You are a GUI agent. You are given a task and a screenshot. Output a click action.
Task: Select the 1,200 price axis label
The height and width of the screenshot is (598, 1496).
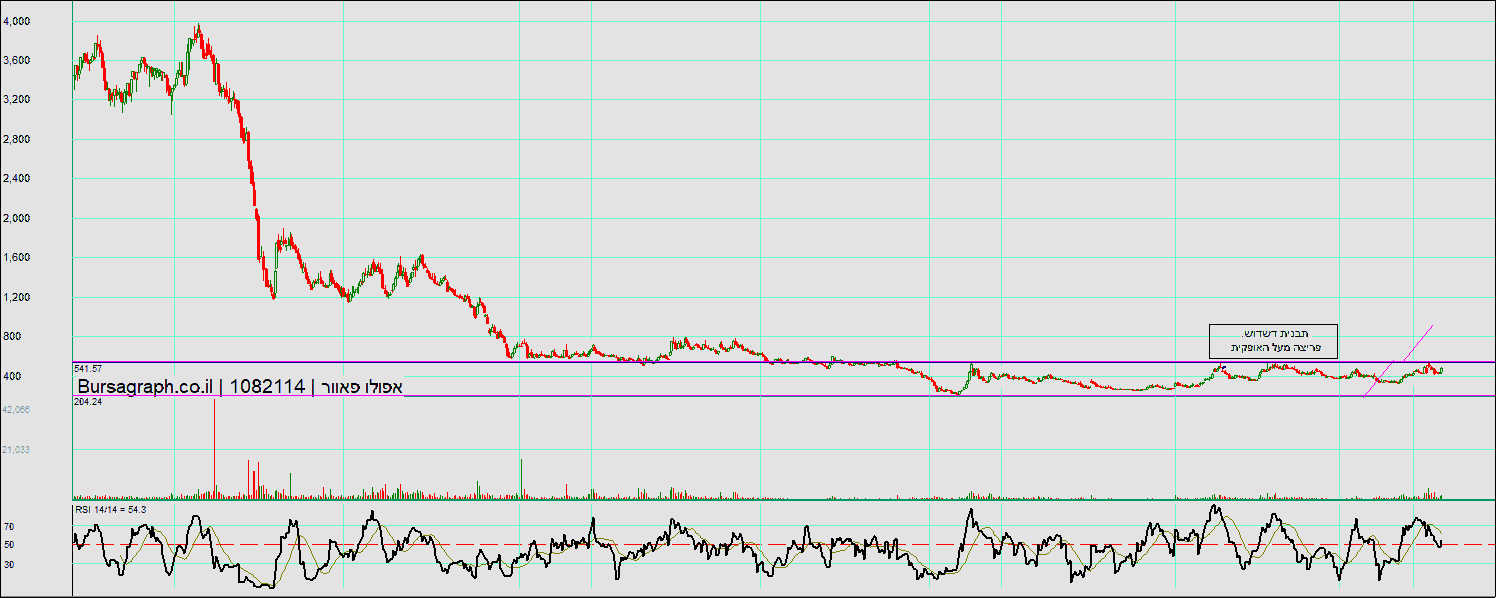(x=16, y=298)
